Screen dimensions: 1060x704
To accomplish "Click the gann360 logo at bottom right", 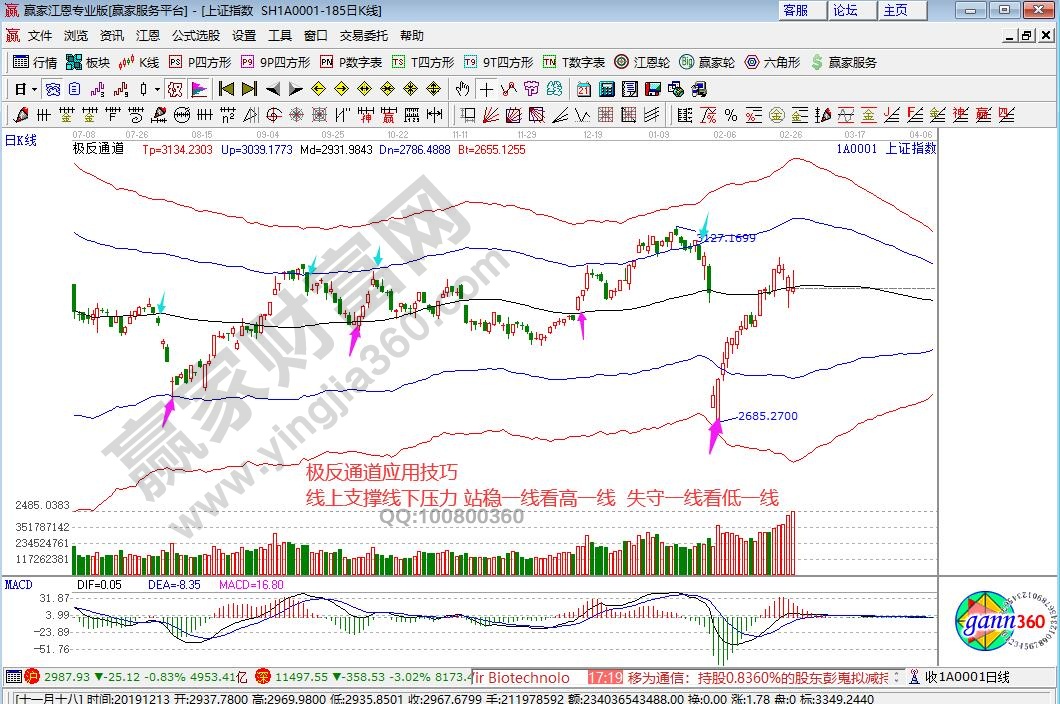I will (x=1000, y=622).
